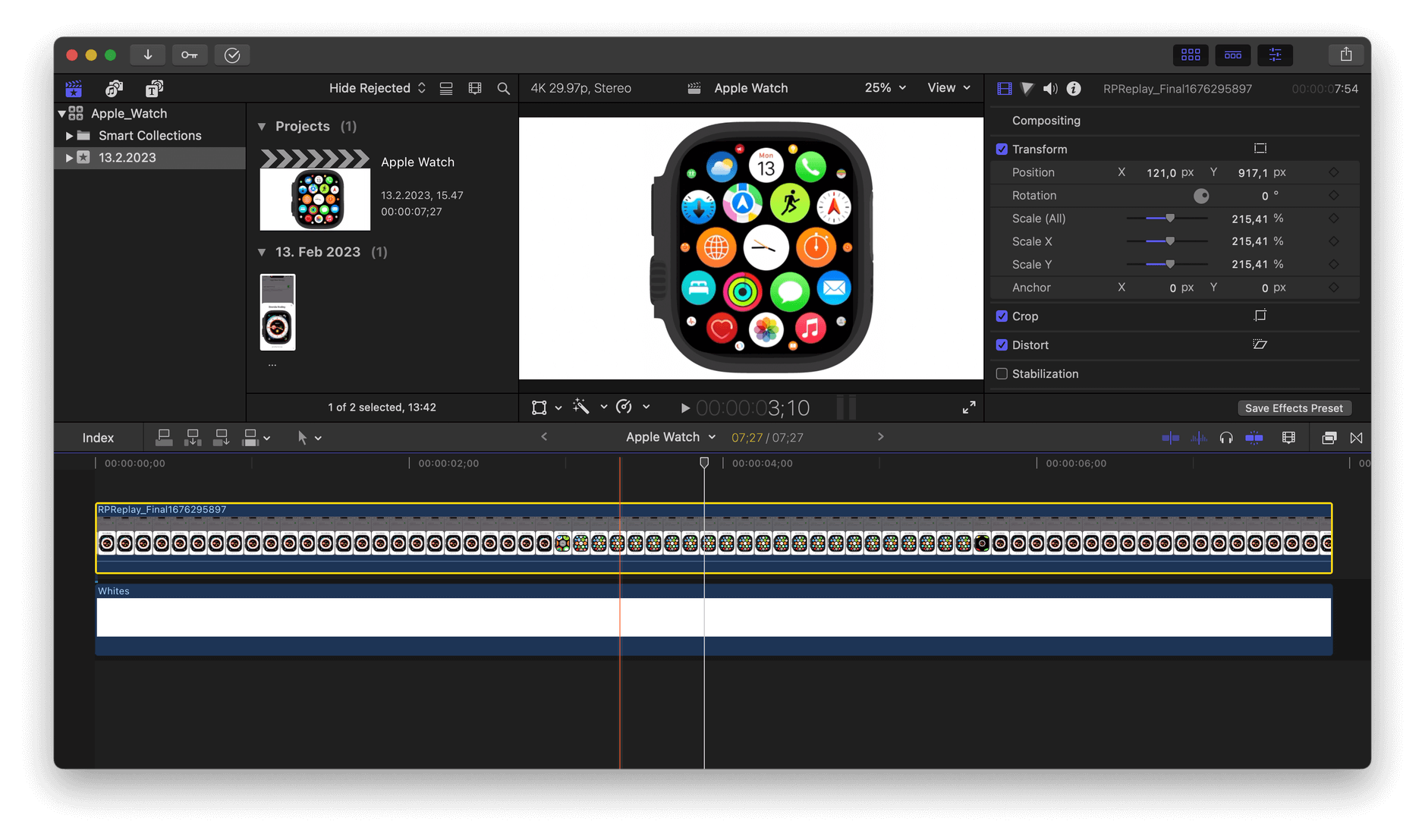Expand the Smart Collections folder
Viewport: 1425px width, 840px height.
coord(69,136)
